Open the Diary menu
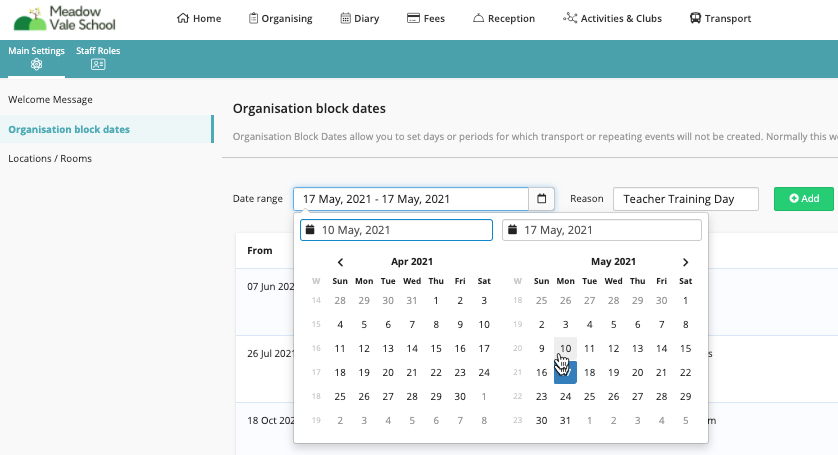Viewport: 838px width, 455px height. [360, 18]
